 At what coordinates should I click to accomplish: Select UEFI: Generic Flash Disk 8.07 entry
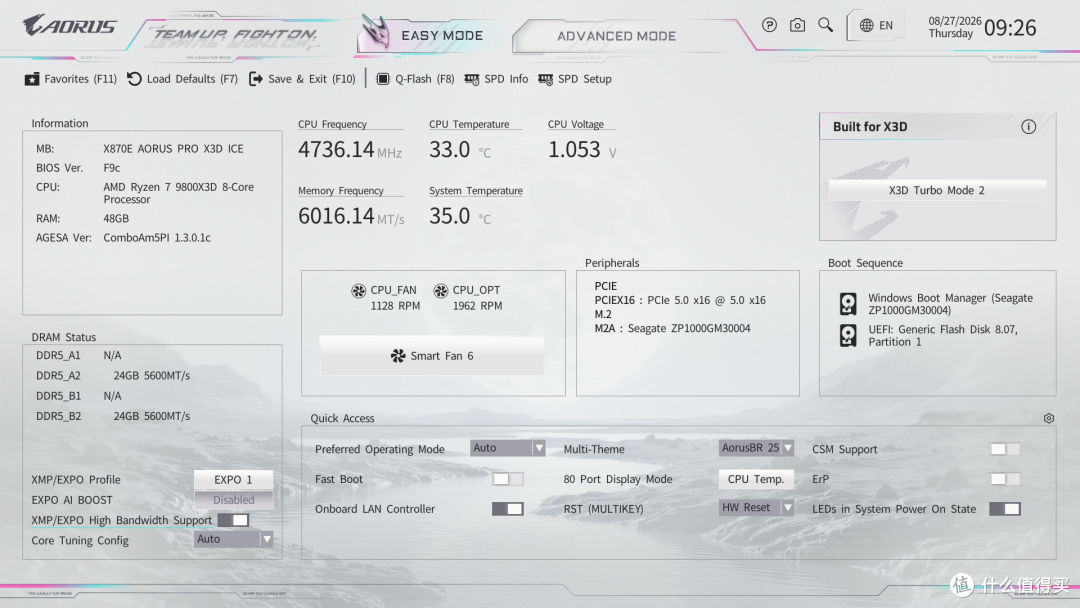tap(928, 335)
